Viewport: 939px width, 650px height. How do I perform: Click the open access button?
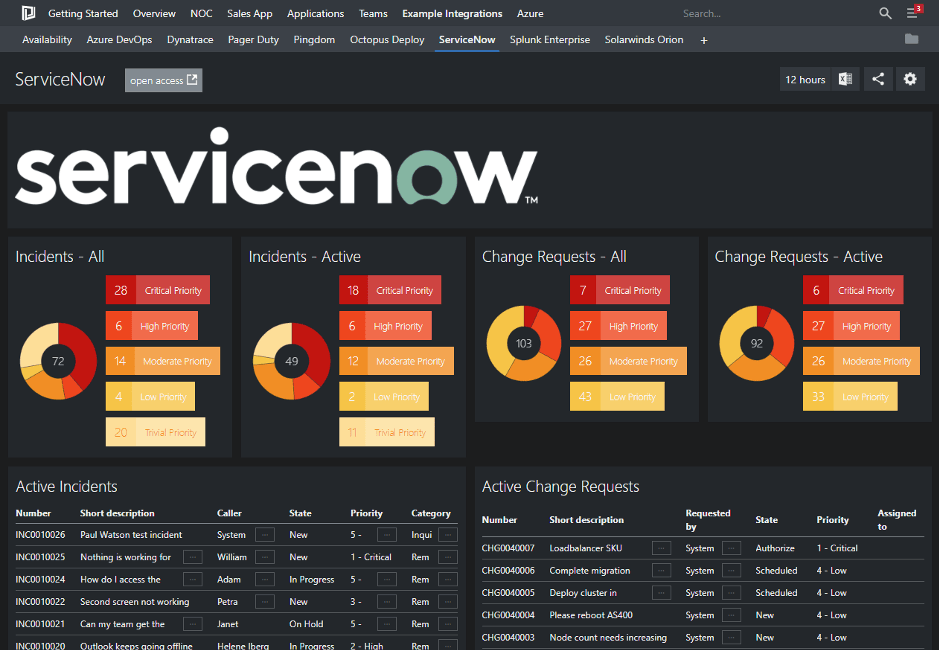click(x=163, y=80)
